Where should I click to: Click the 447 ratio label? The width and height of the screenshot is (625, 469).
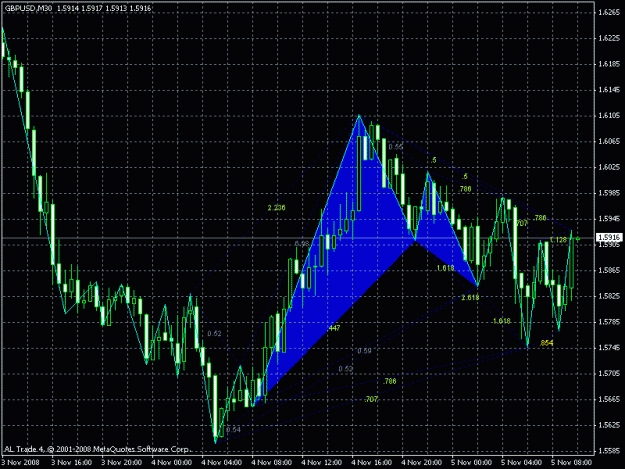click(x=334, y=328)
